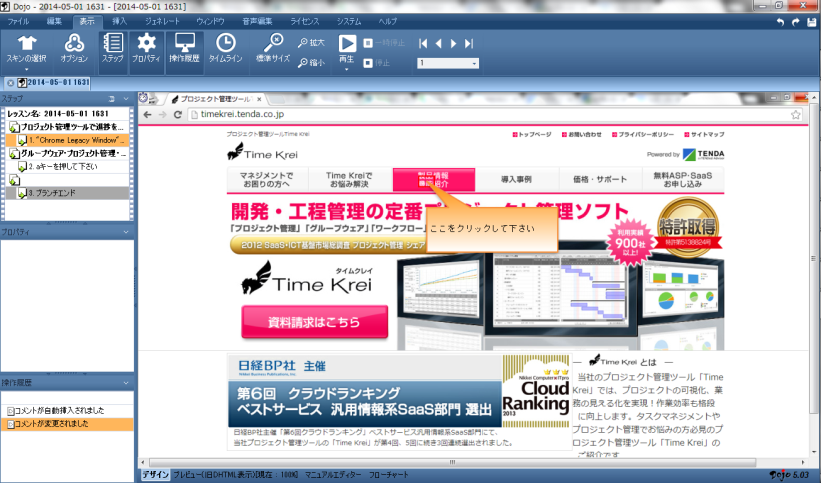The image size is (821, 483).
Task: Click the 価格・サポート navigation tab
Action: [x=600, y=180]
